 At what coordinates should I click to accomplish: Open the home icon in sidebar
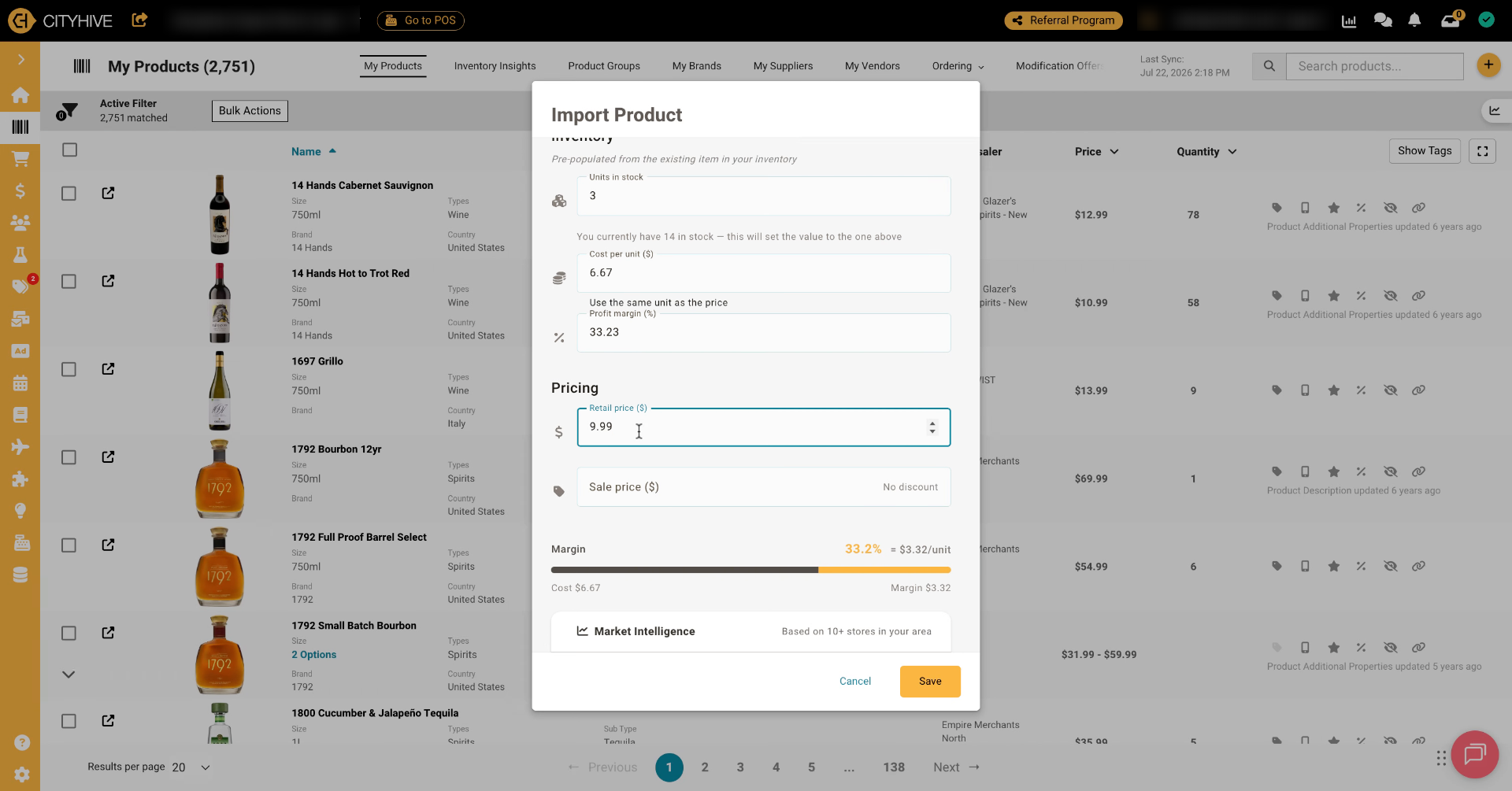(x=20, y=95)
